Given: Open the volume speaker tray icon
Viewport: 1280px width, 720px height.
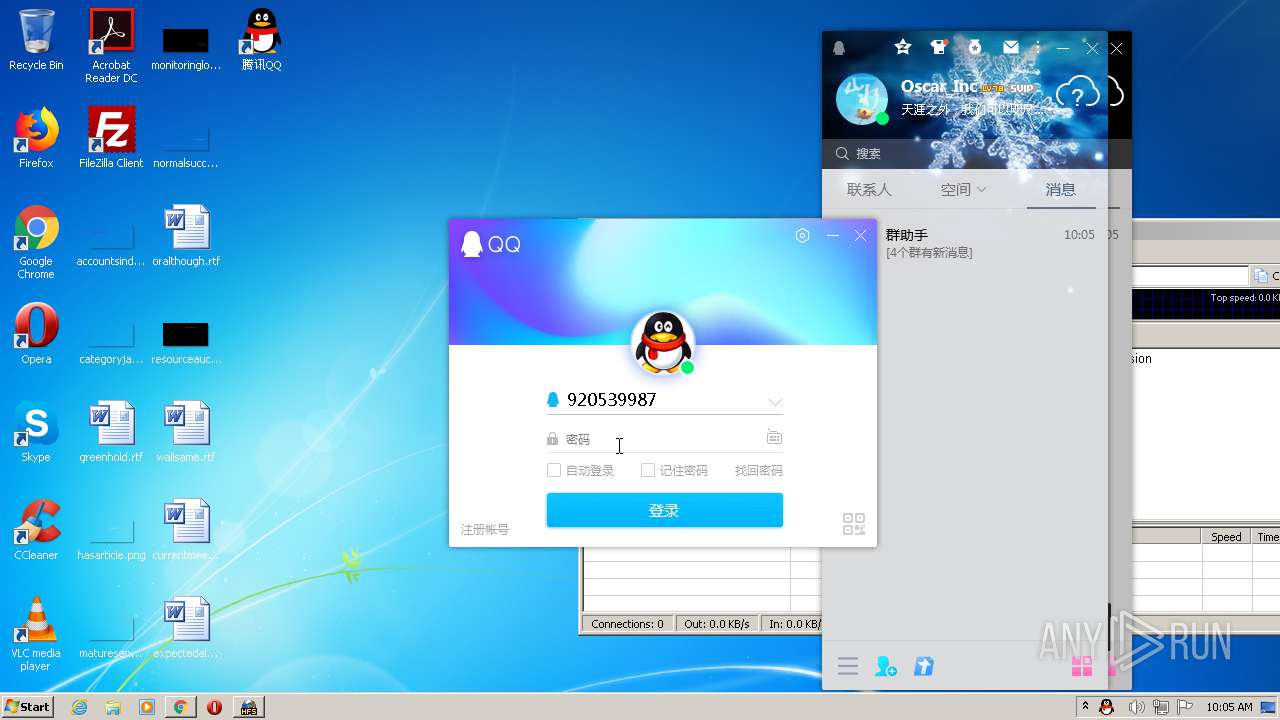Looking at the screenshot, I should point(1136,707).
